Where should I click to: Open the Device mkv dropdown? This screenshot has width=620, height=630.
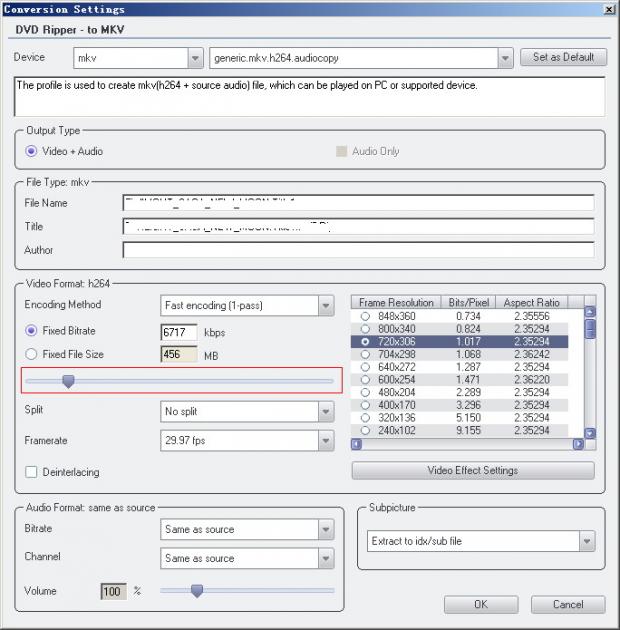tap(195, 58)
